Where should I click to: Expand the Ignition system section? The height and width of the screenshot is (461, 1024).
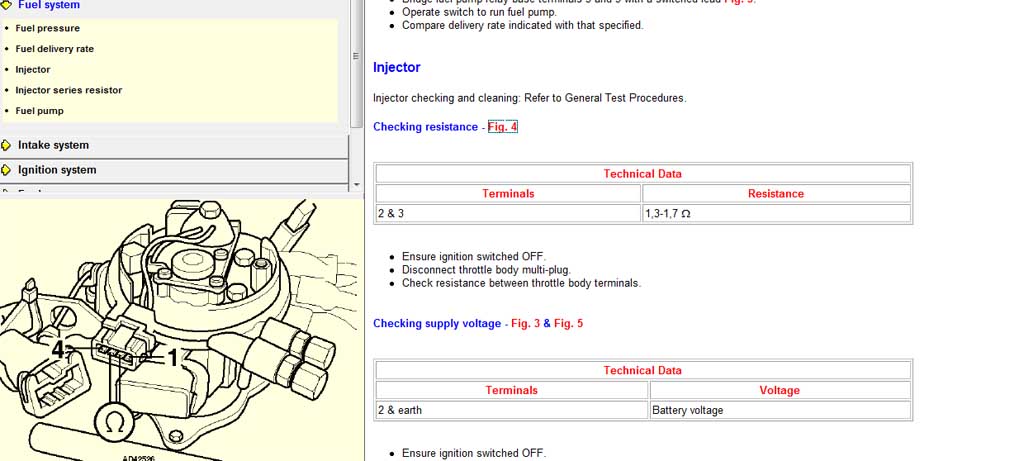pyautogui.click(x=57, y=170)
